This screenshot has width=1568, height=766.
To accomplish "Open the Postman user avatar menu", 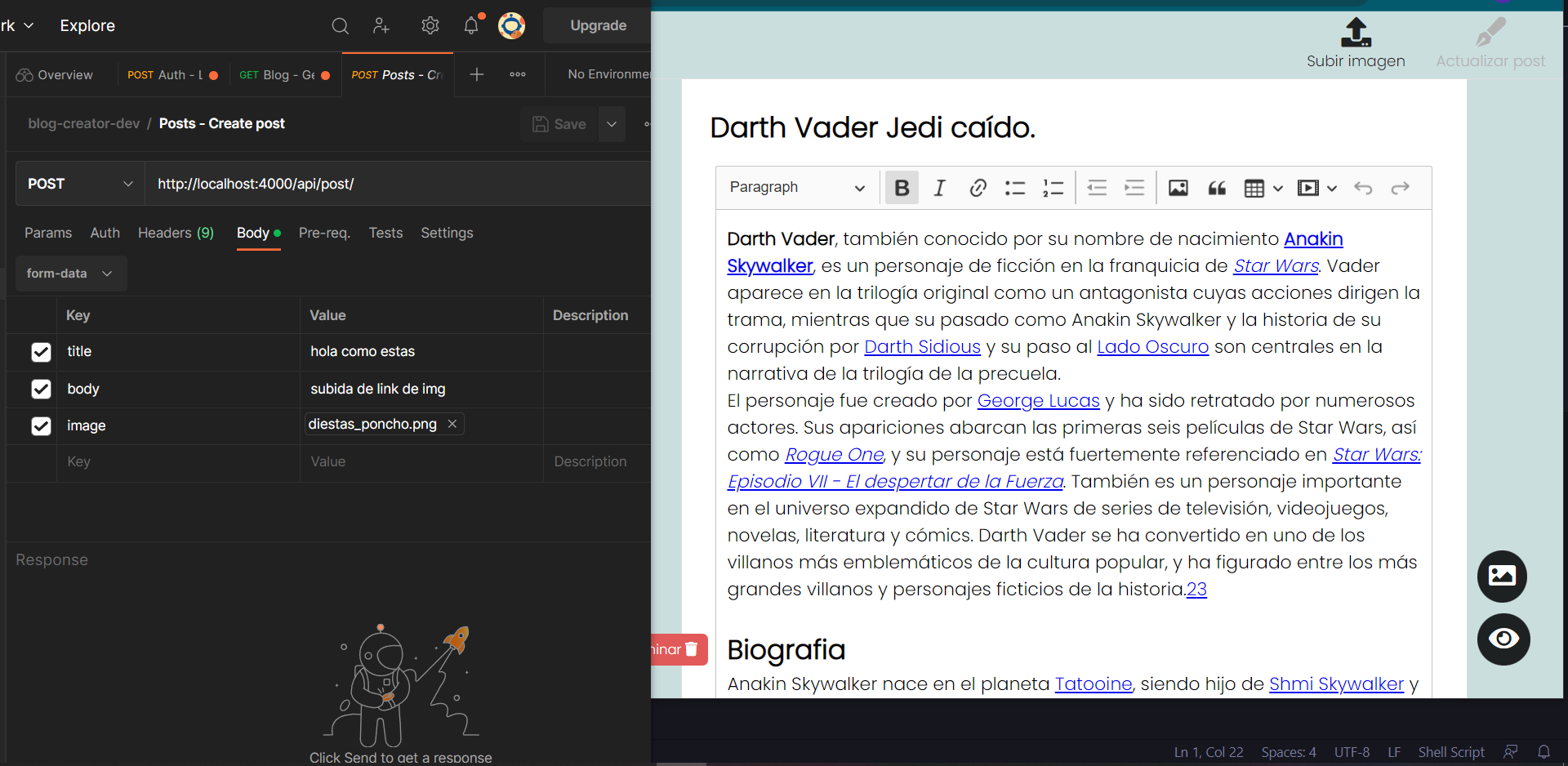I will coord(512,26).
